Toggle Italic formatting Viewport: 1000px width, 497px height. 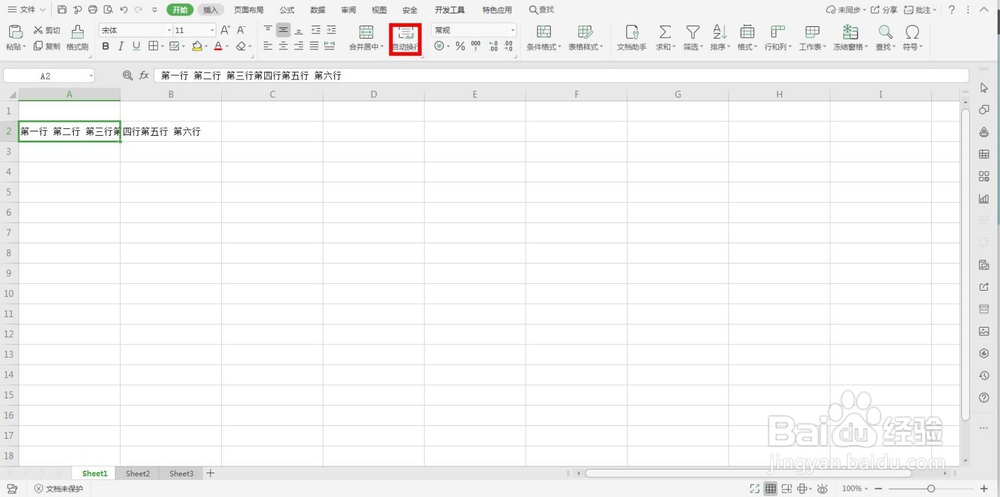[121, 46]
